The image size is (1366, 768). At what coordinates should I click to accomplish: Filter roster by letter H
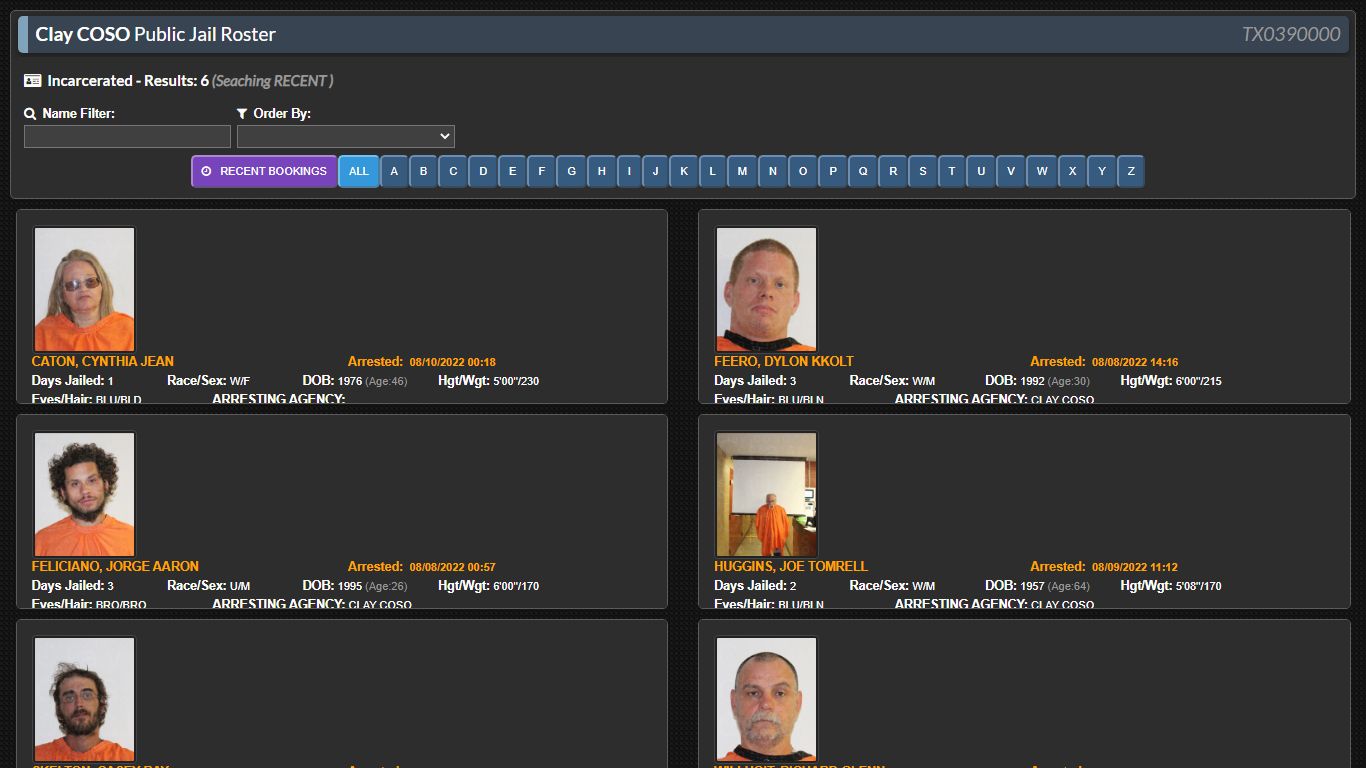[x=602, y=171]
